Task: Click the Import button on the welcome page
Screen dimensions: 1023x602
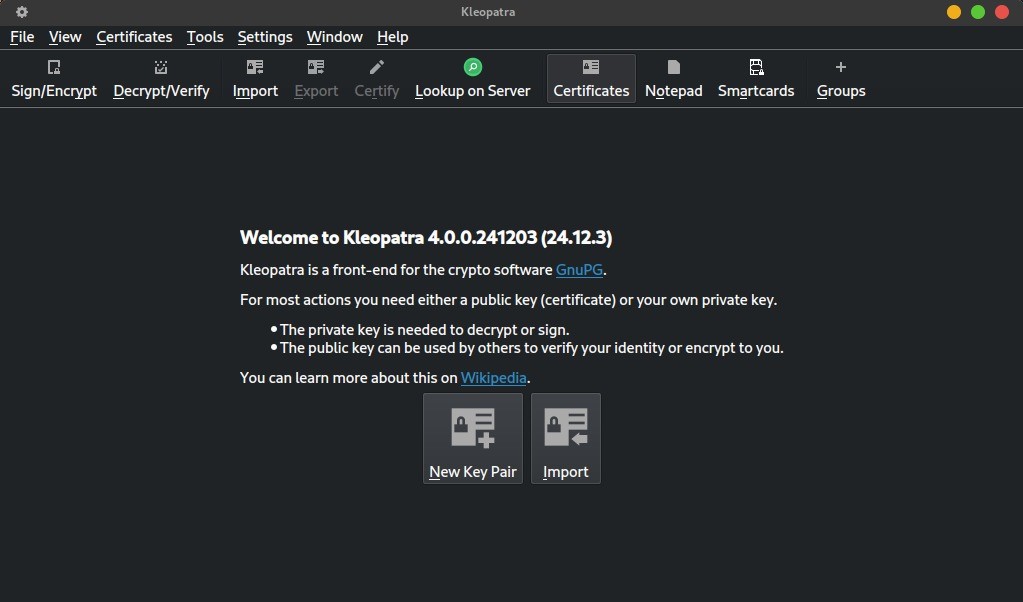Action: point(566,438)
